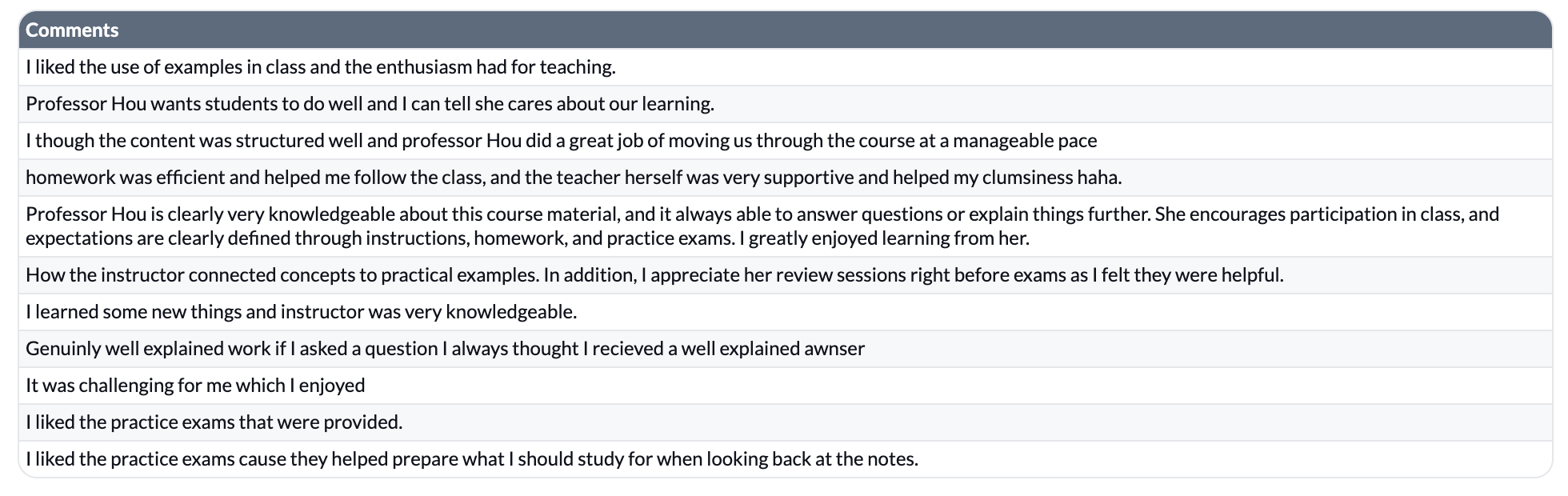
Task: Select the comment about manageable pace
Action: tap(785, 141)
